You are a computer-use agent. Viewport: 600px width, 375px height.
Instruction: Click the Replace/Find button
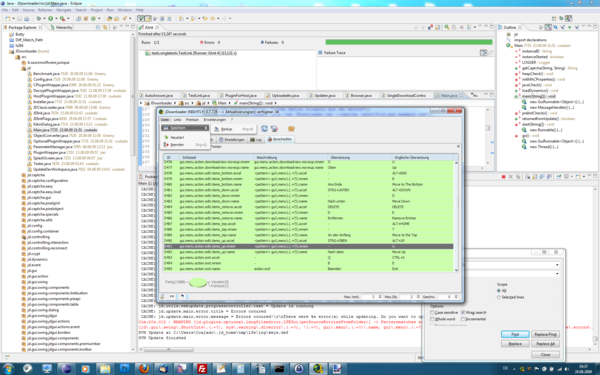click(545, 334)
